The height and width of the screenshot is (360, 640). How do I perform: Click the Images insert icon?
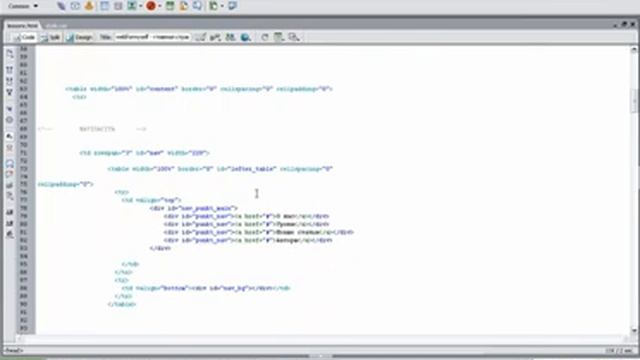click(x=132, y=6)
